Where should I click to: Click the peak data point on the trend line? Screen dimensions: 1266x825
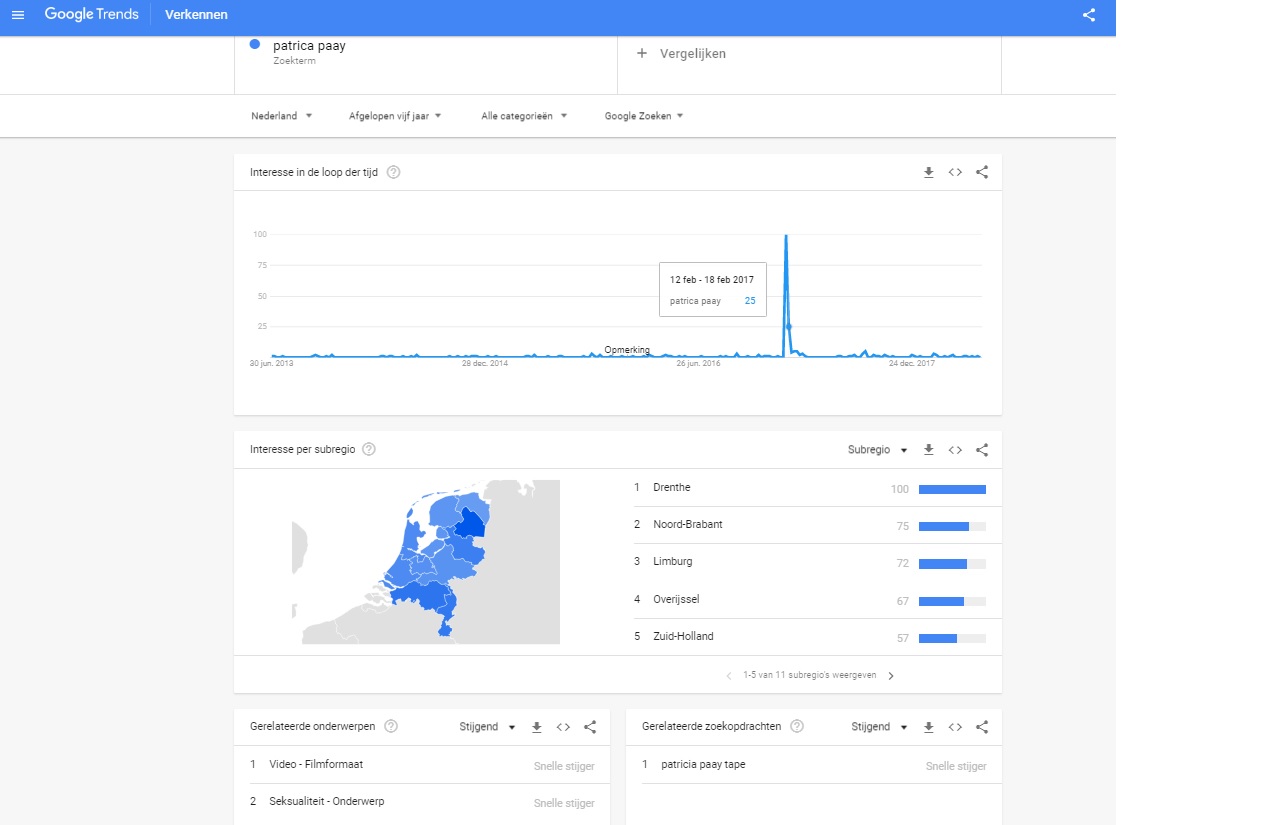tap(786, 235)
